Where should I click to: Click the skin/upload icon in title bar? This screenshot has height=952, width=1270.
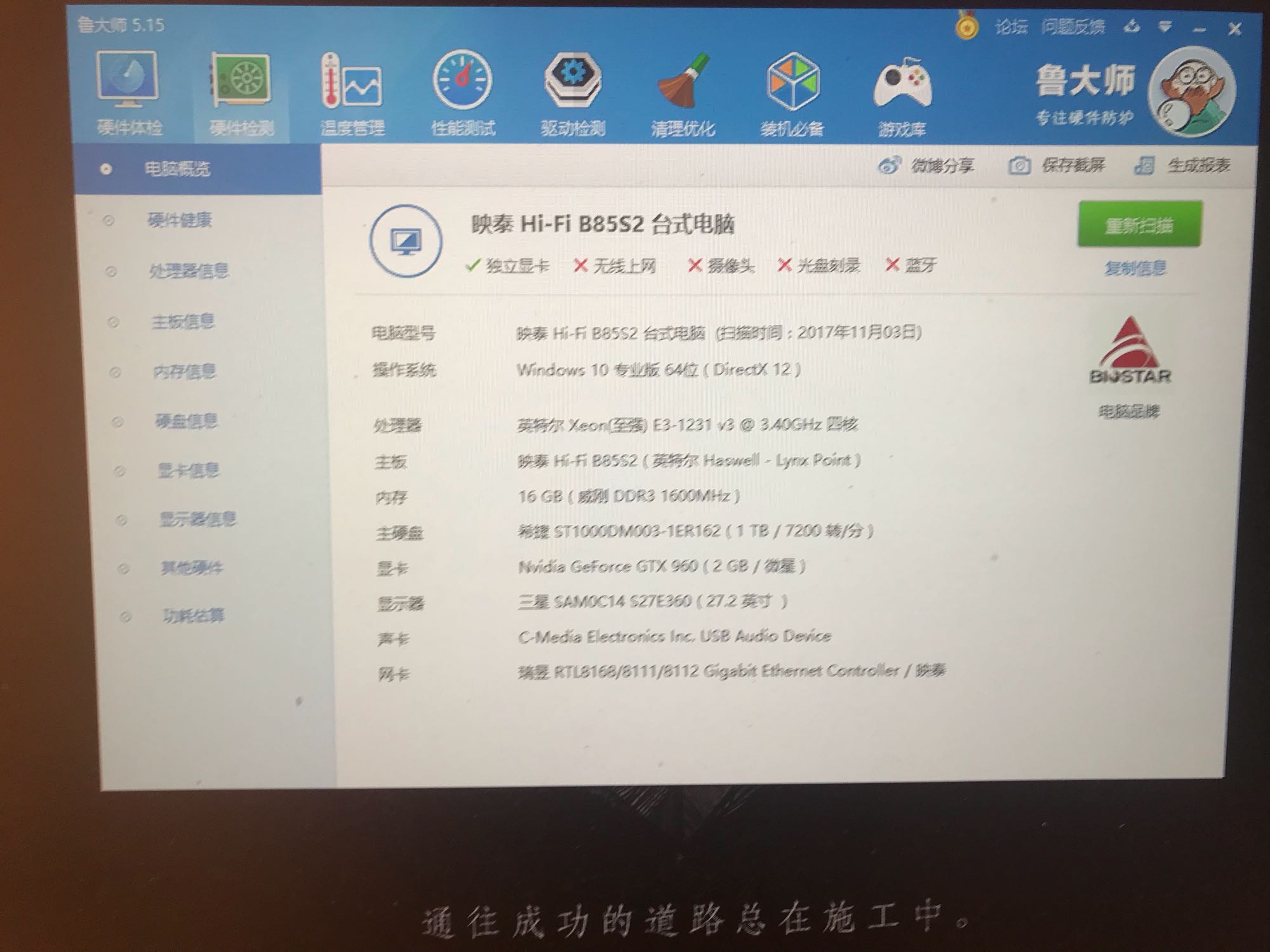(1132, 27)
